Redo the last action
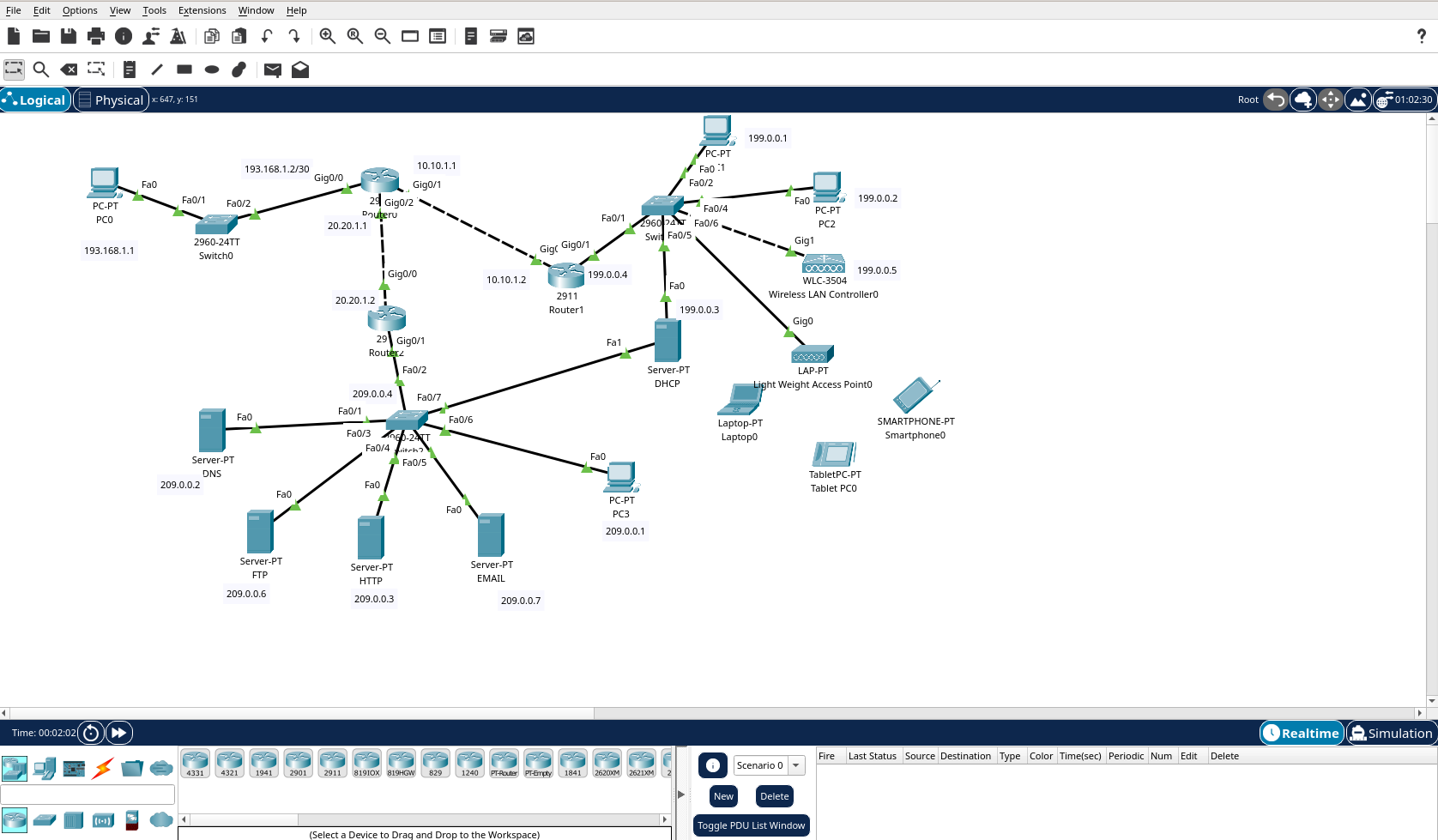Viewport: 1438px width, 840px height. point(294,36)
